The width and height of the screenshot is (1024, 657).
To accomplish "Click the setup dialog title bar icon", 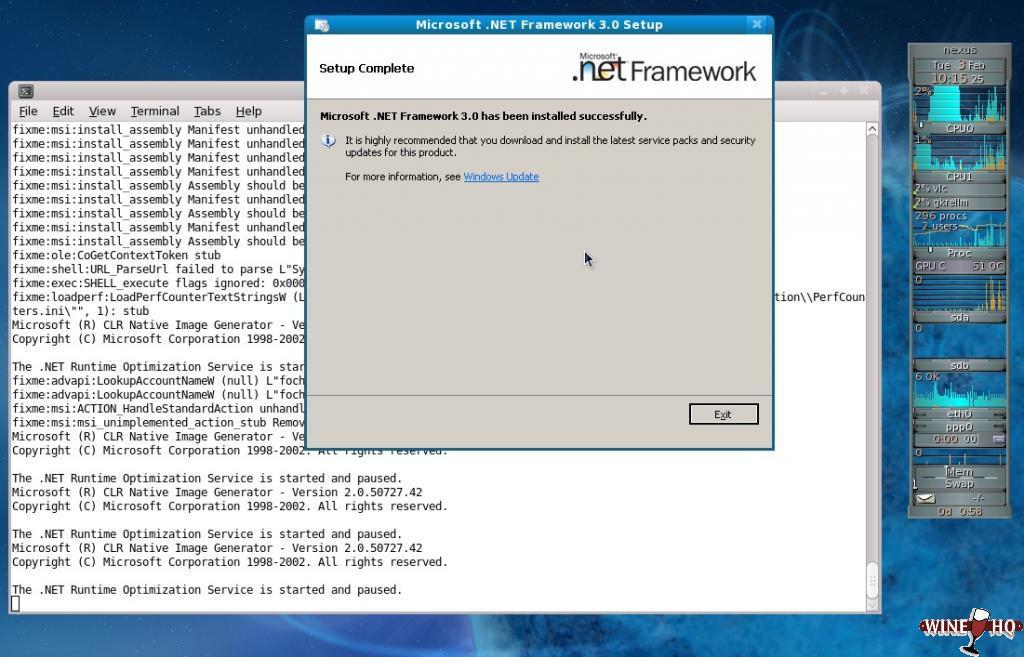I will point(321,25).
